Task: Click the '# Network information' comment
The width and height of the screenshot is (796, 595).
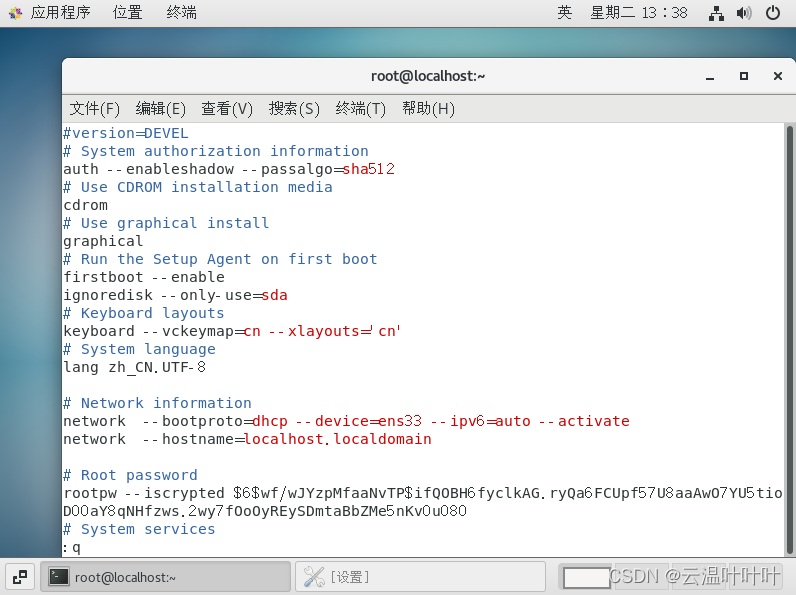Action: [157, 403]
